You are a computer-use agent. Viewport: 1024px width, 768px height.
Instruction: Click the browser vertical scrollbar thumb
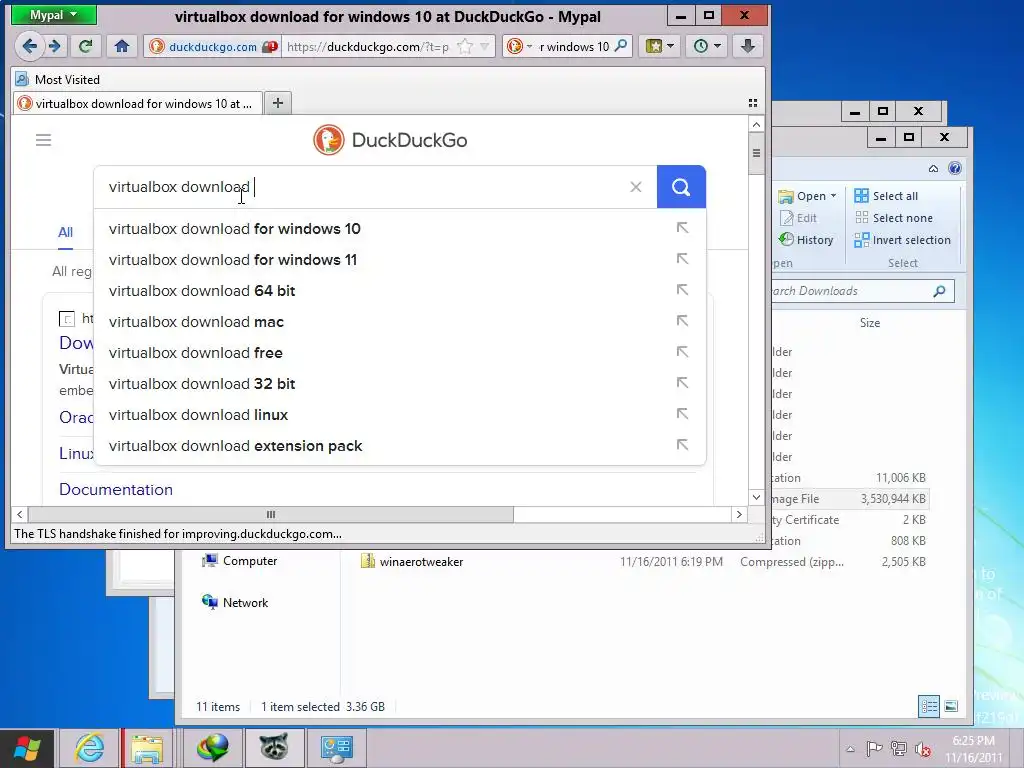pos(756,154)
